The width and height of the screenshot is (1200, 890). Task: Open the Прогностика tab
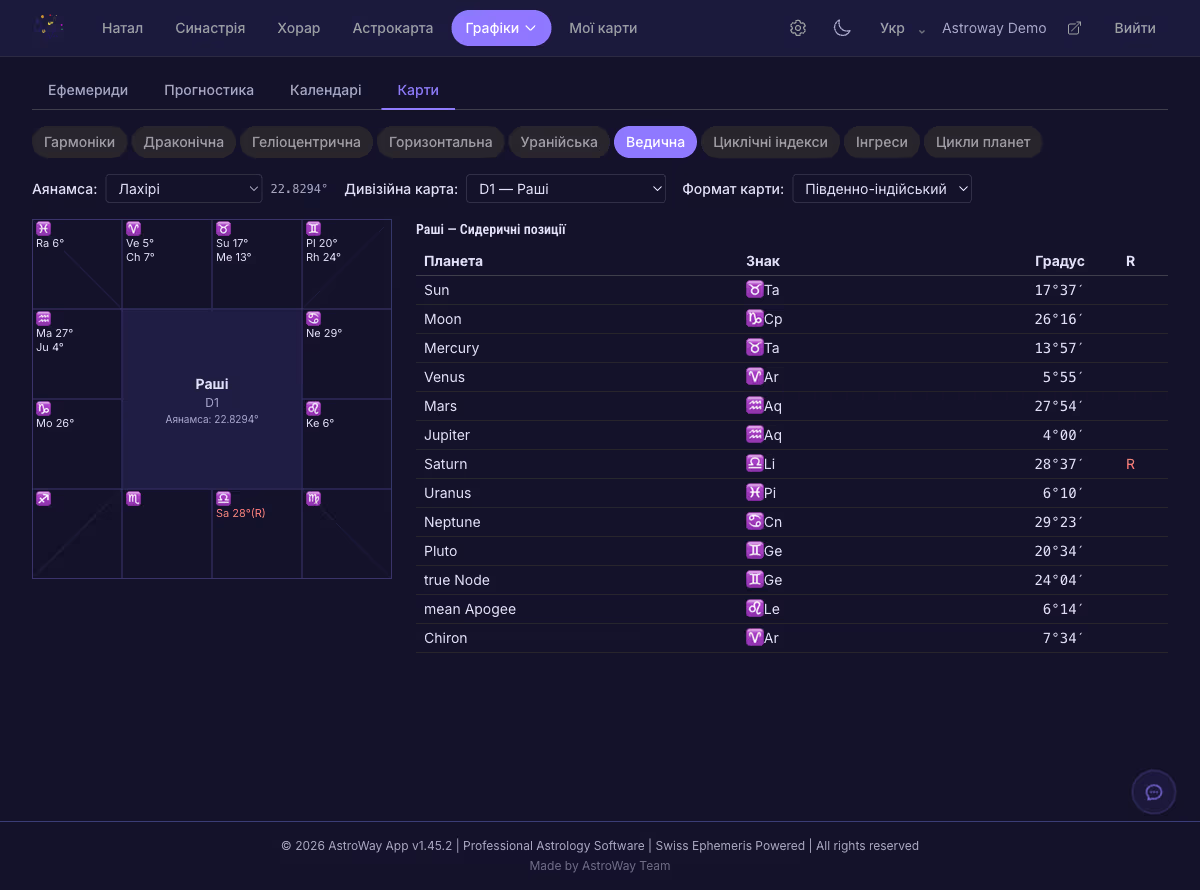pos(209,90)
